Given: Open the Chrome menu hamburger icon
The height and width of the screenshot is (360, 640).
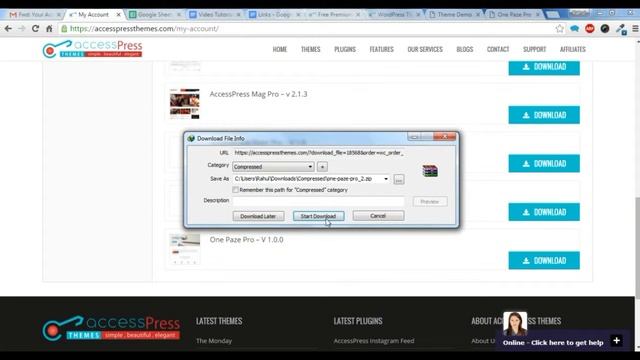Looking at the screenshot, I should click(635, 29).
